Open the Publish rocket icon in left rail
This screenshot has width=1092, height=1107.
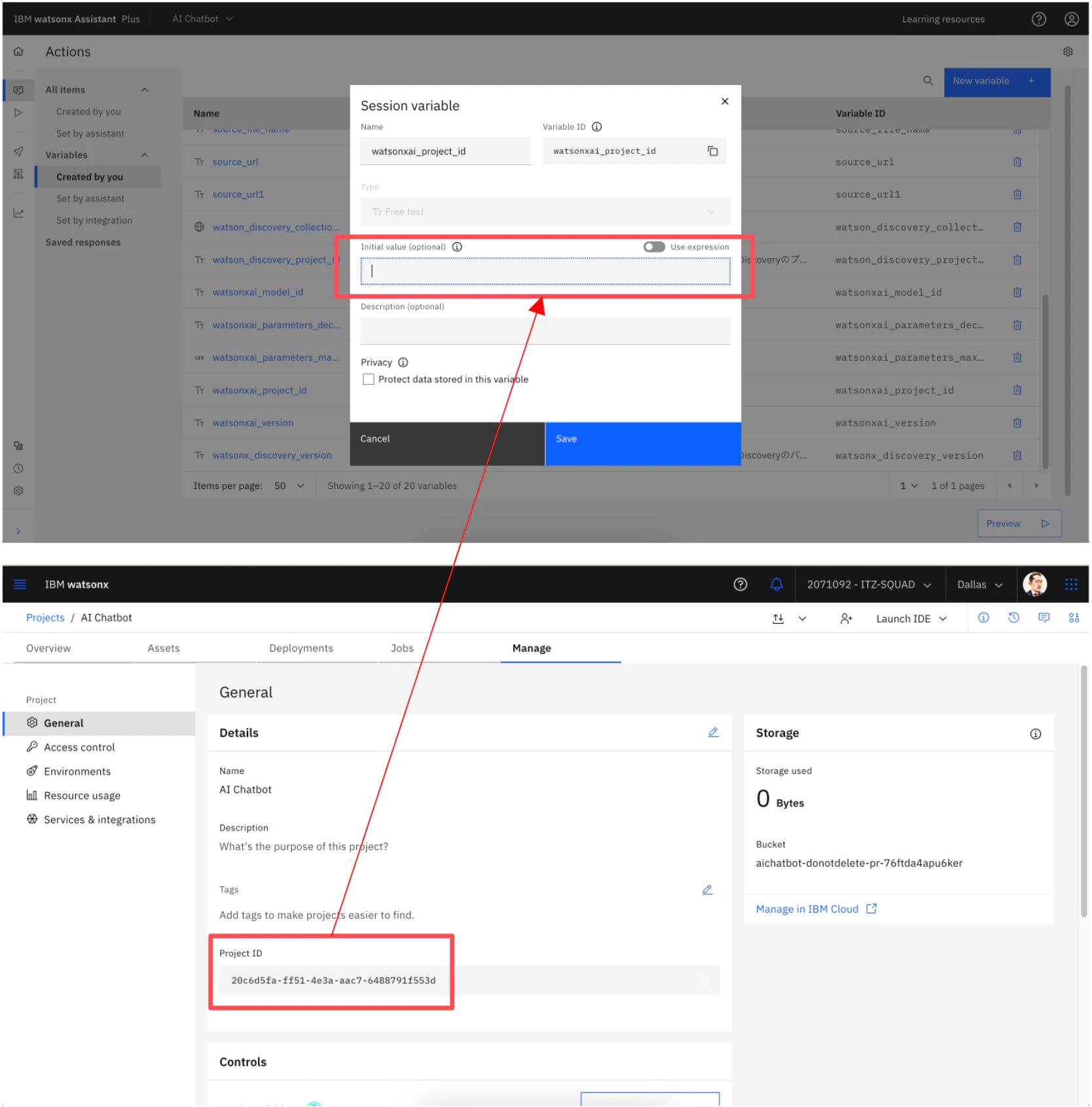pyautogui.click(x=18, y=151)
